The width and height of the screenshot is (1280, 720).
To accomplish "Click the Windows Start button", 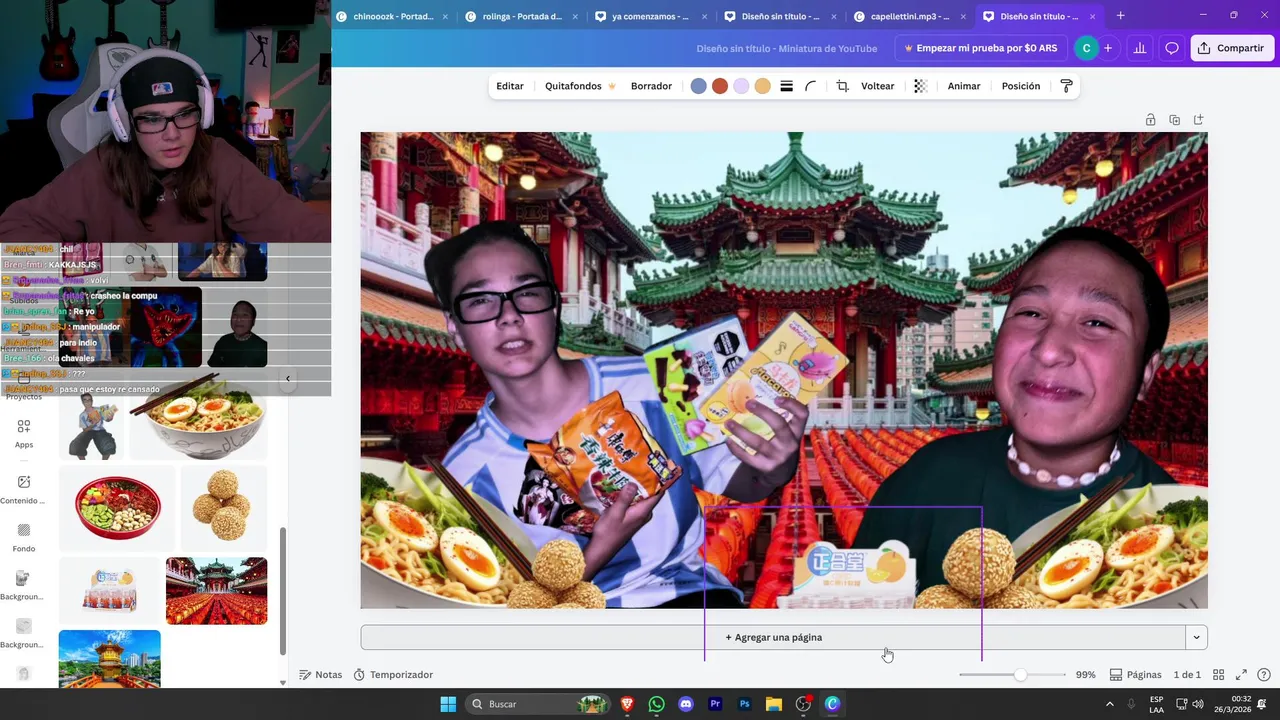I will (x=447, y=704).
